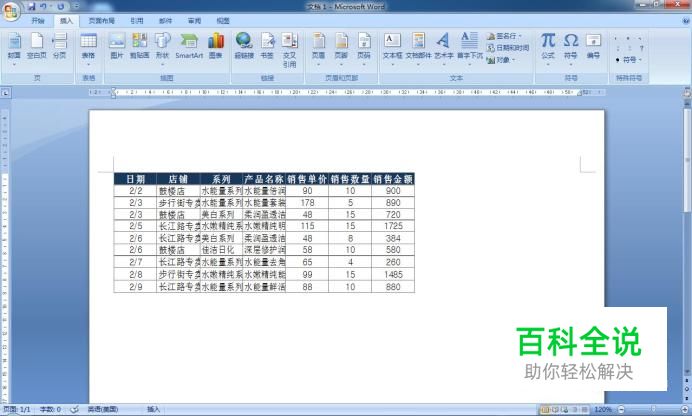Click Date and Time (日期和时间)
The image size is (692, 416).
click(508, 48)
